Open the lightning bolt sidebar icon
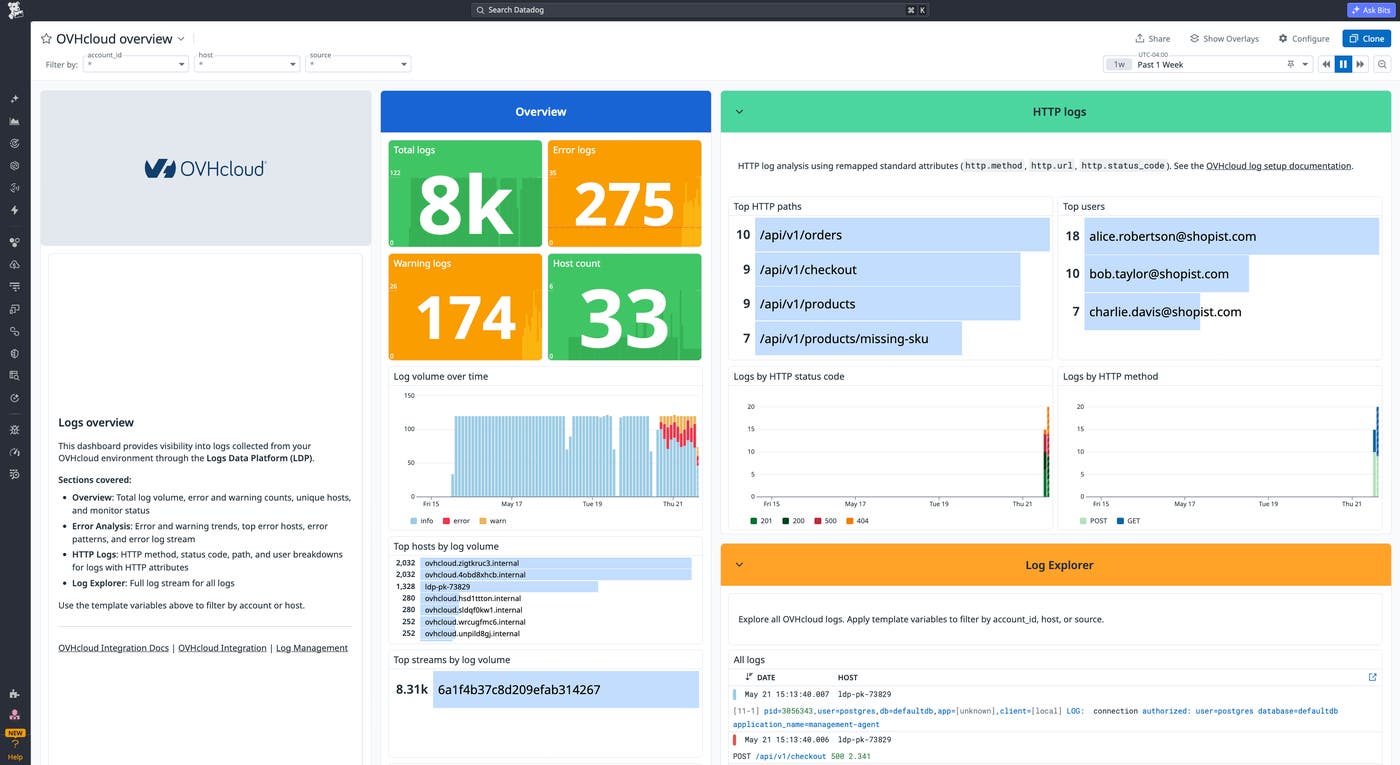This screenshot has width=1400, height=765. coord(14,211)
